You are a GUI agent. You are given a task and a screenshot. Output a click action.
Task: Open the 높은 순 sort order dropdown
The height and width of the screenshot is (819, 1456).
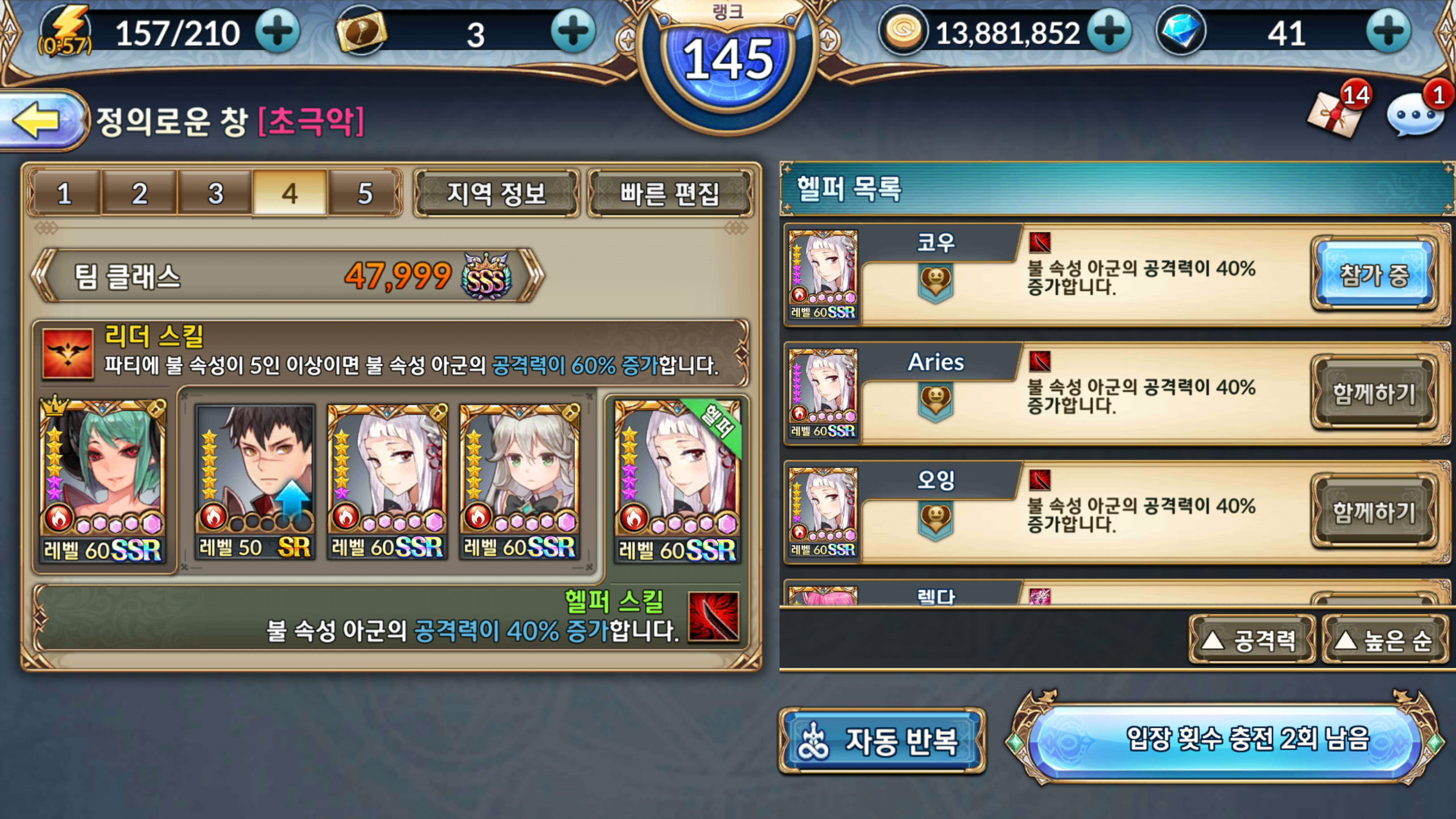(1385, 640)
